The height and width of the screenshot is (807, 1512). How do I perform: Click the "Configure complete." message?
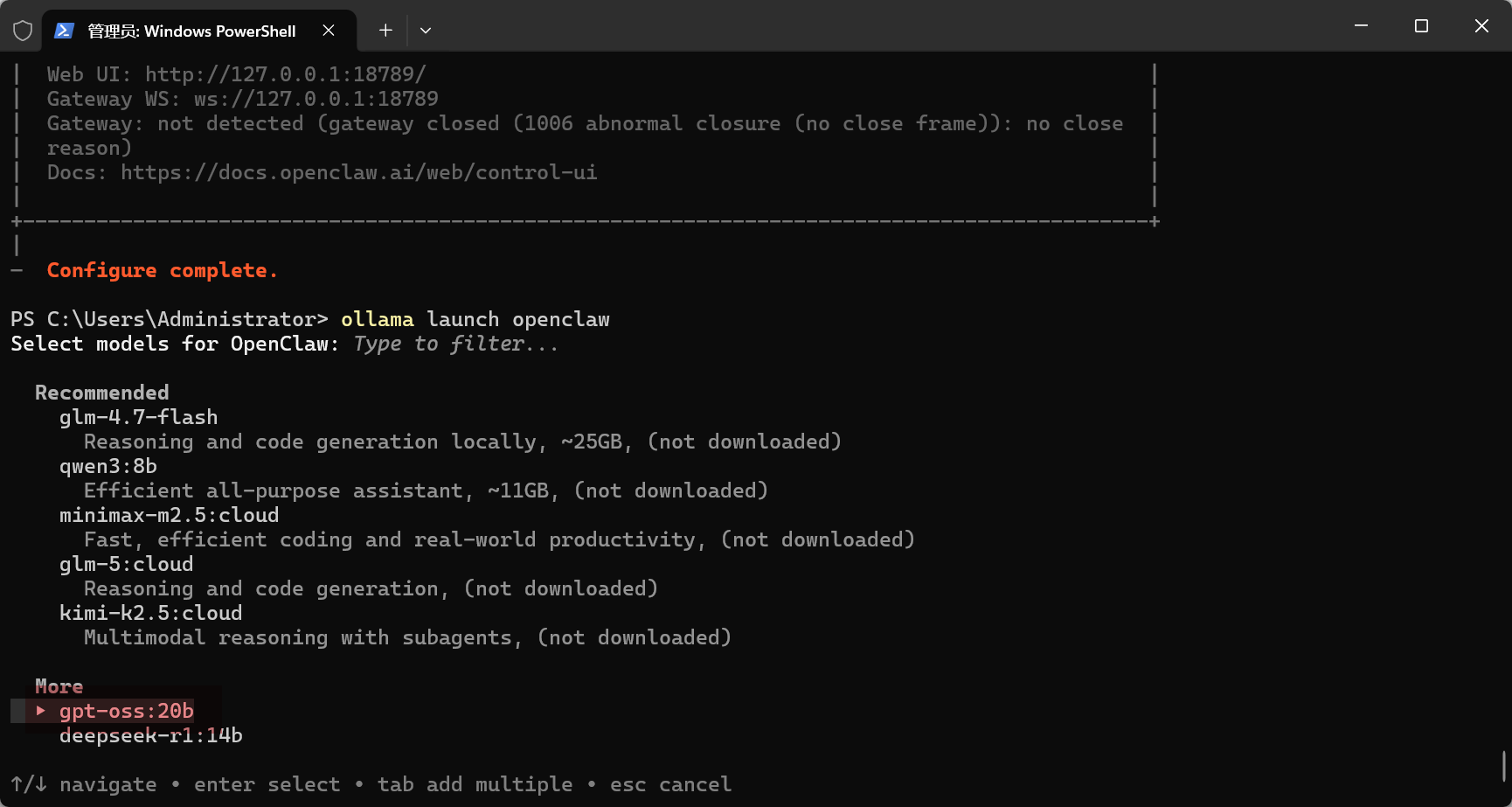point(163,270)
